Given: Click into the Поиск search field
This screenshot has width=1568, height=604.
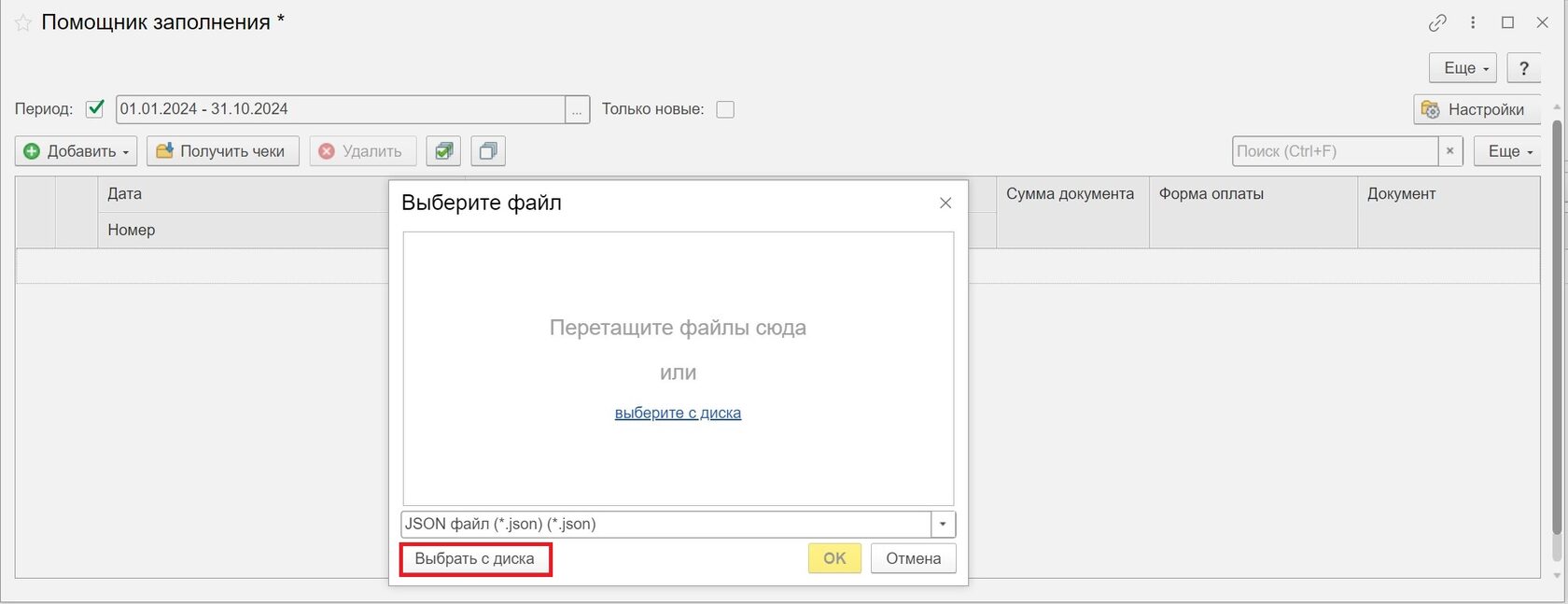Looking at the screenshot, I should (x=1334, y=151).
